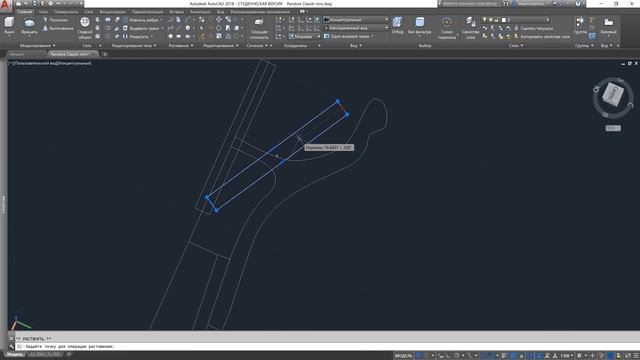Open the Мировая UCS dropdown
Viewport: 640px width, 360px height.
[x=304, y=36]
